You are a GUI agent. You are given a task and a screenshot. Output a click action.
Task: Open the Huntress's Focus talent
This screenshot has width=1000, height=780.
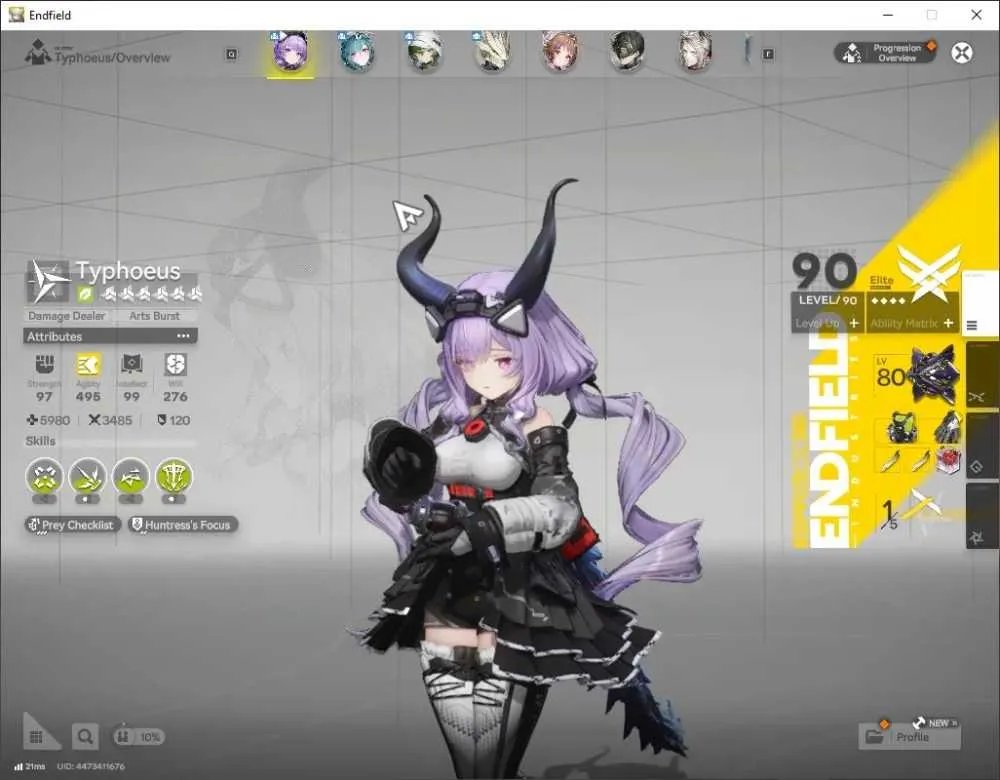[x=182, y=525]
